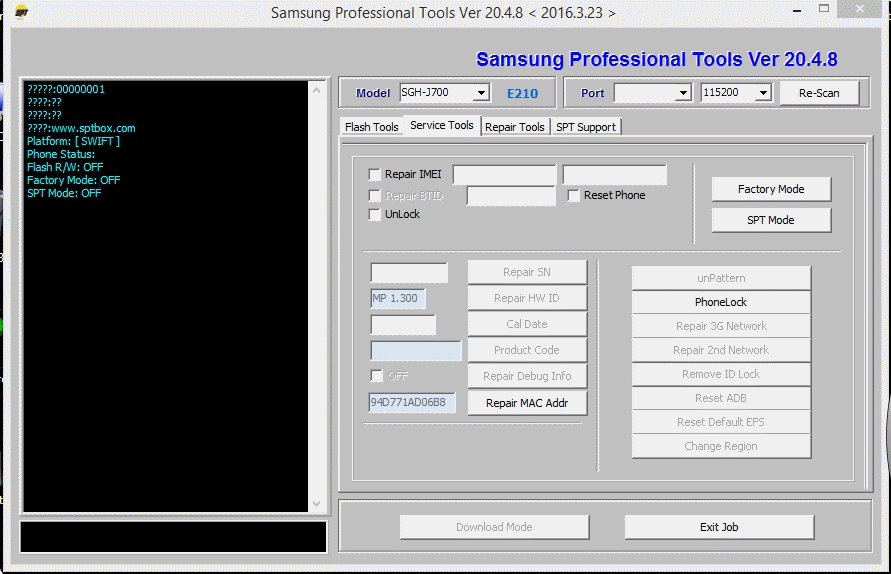Click the serial number field beside Repair SN

pyautogui.click(x=409, y=273)
